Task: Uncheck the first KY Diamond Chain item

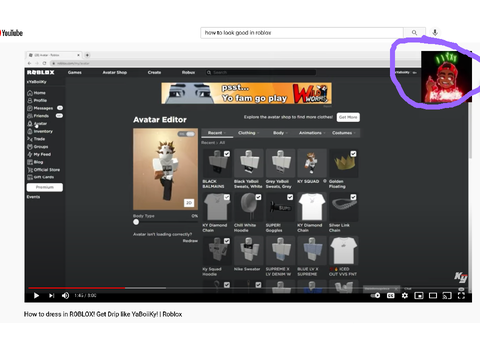Action: [x=227, y=197]
